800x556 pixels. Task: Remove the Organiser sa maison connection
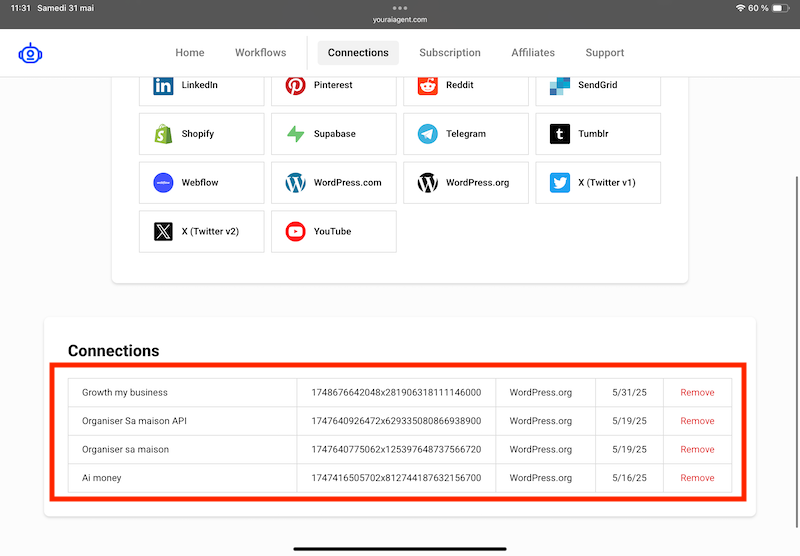coord(697,450)
